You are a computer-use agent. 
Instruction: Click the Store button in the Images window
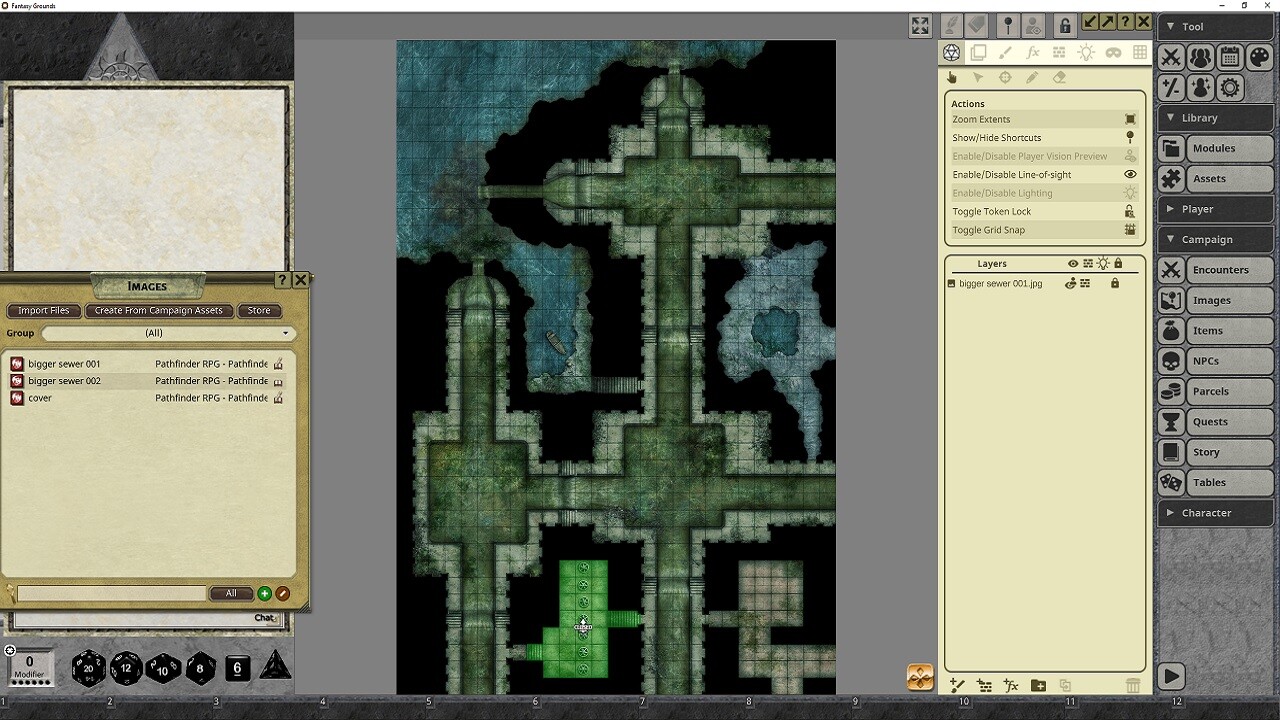[x=259, y=310]
